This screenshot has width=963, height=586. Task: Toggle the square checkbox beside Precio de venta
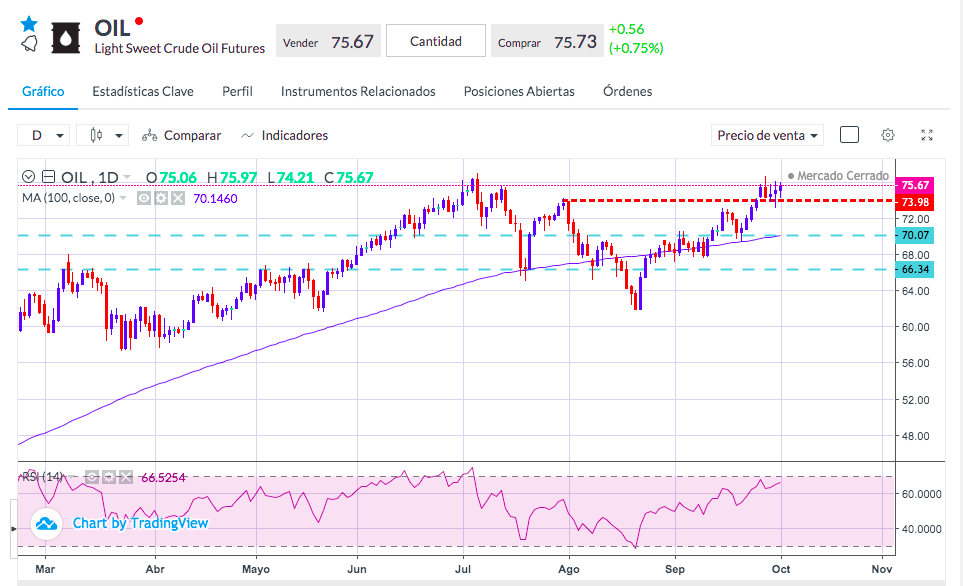849,135
